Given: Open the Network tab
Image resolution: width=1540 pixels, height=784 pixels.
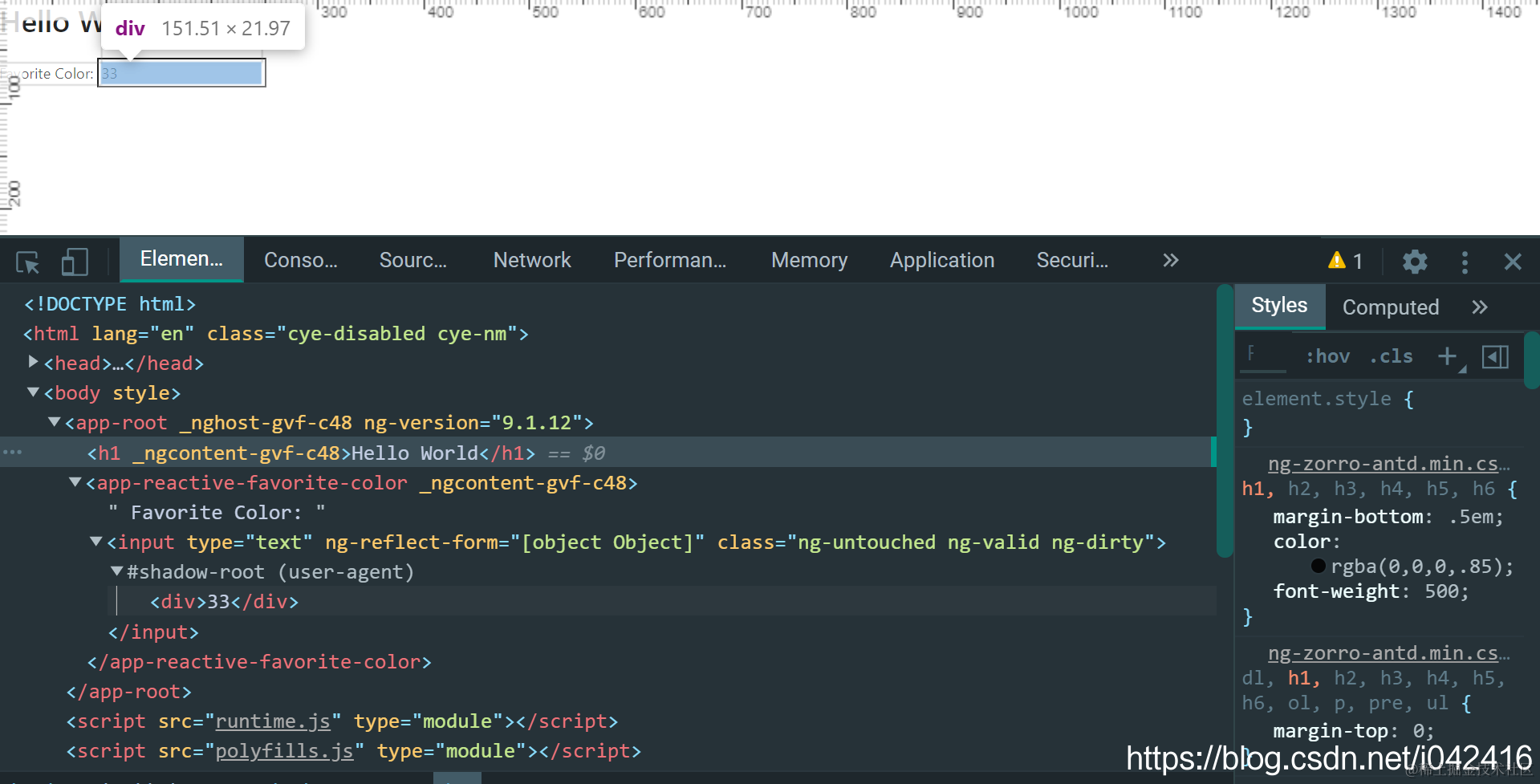Looking at the screenshot, I should coord(532,260).
